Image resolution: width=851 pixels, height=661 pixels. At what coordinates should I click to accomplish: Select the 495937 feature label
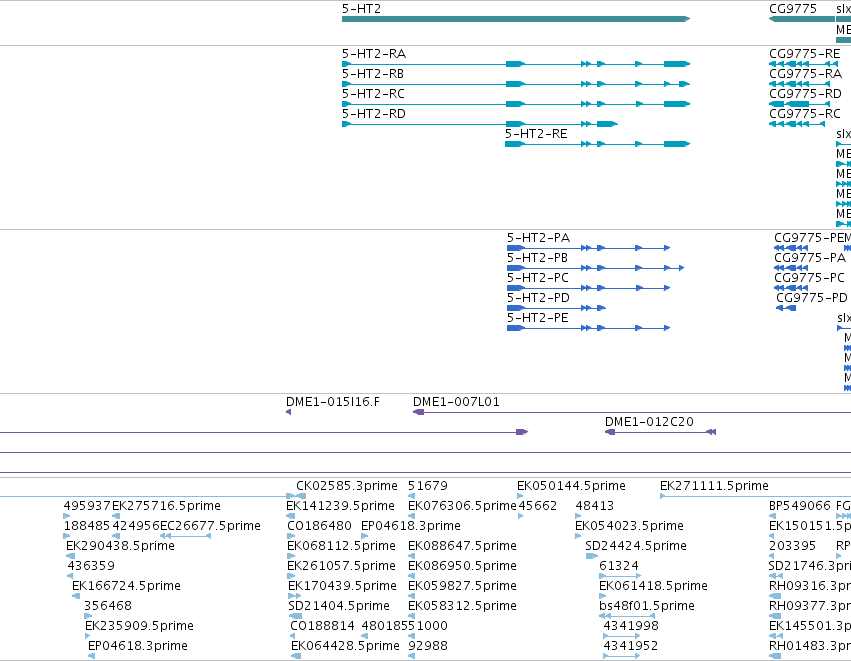(x=87, y=506)
